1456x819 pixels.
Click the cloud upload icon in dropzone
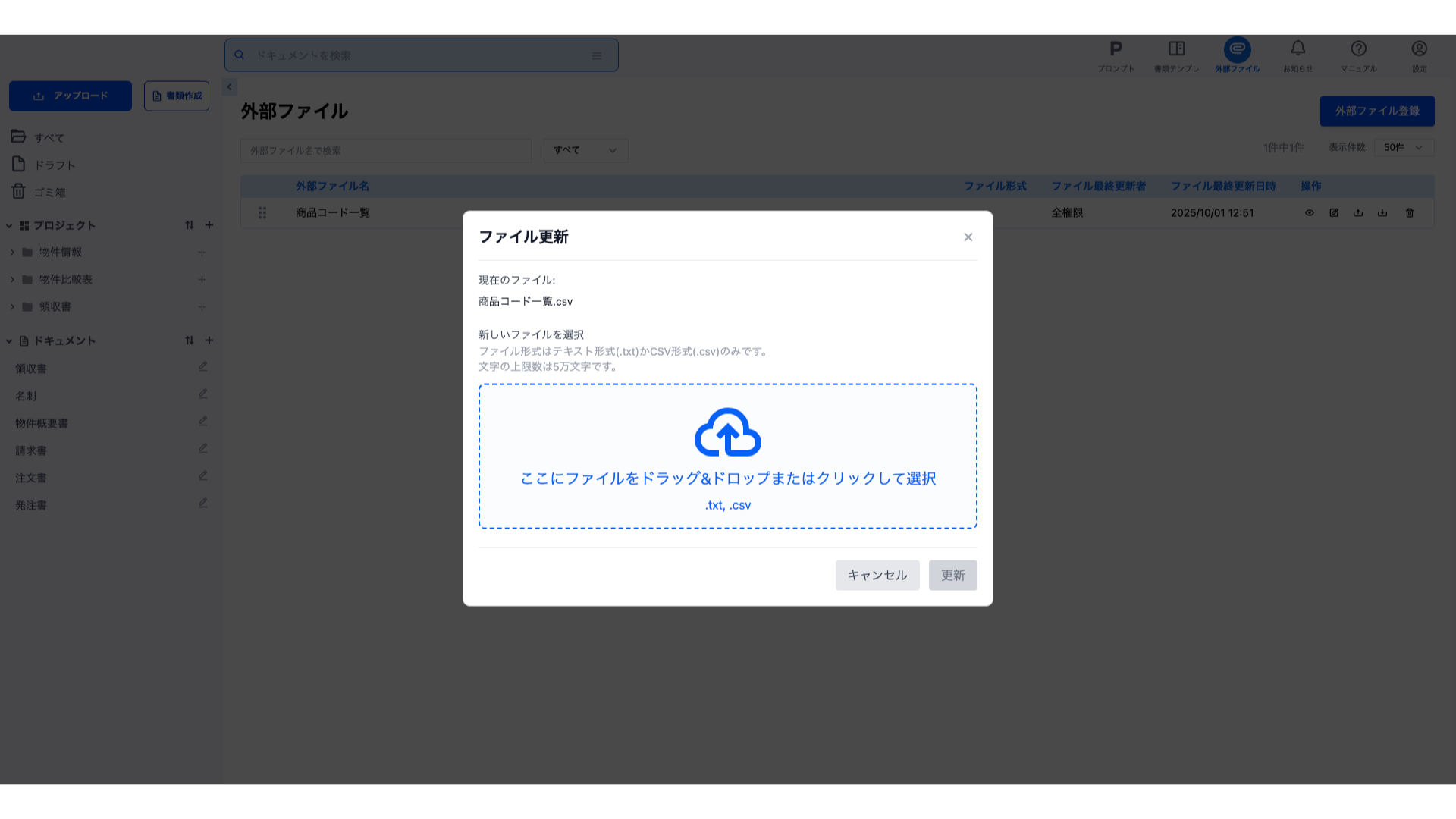click(x=727, y=433)
